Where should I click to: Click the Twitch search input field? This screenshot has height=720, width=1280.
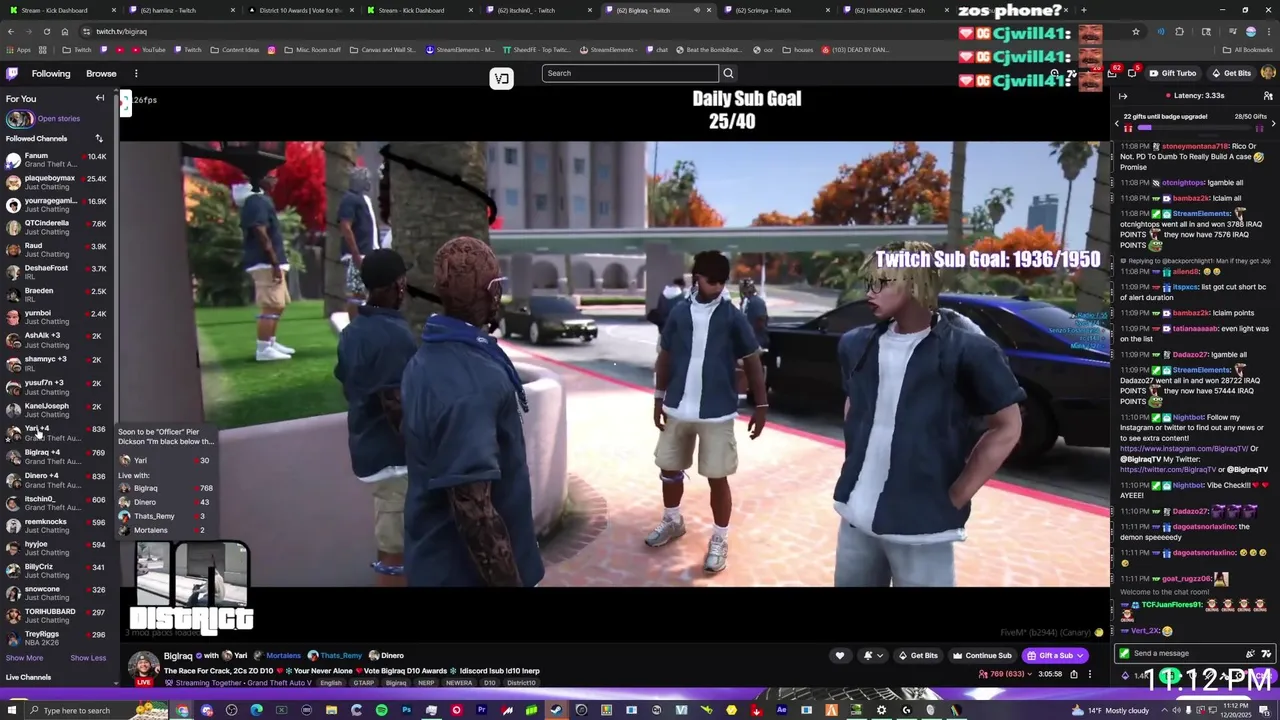[x=629, y=73]
